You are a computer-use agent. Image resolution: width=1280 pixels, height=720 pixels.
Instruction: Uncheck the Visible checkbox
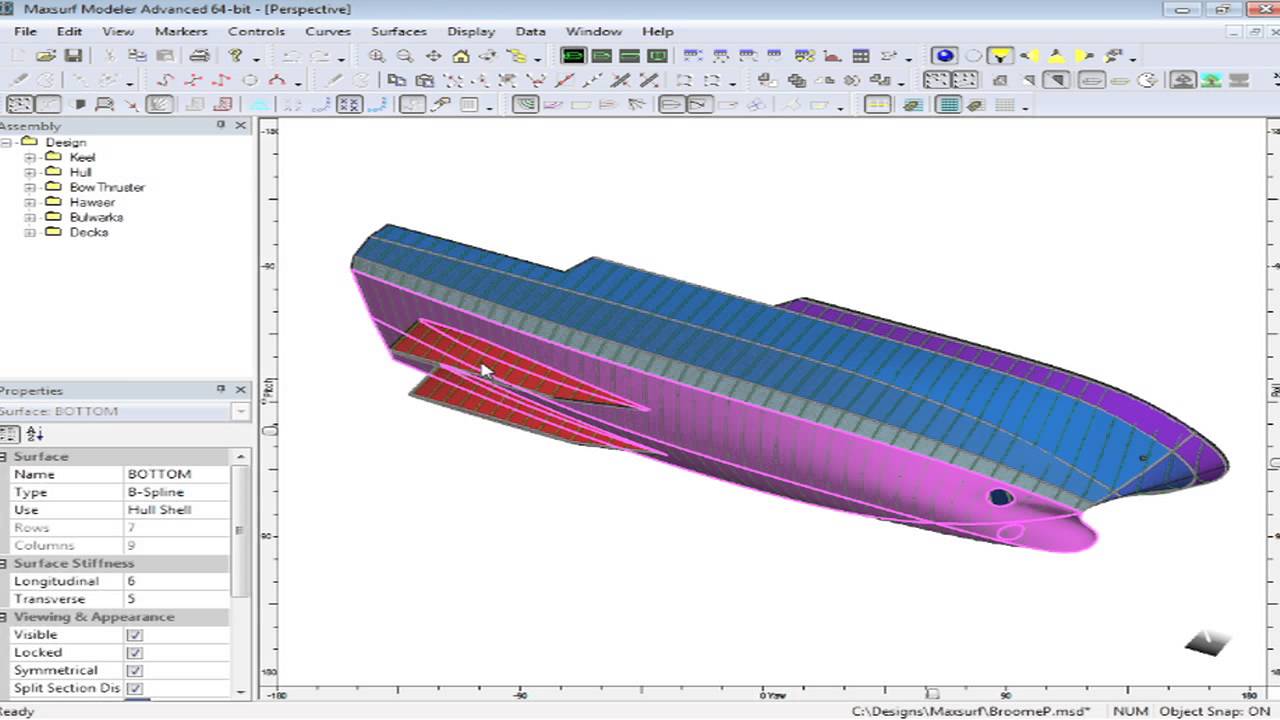135,635
